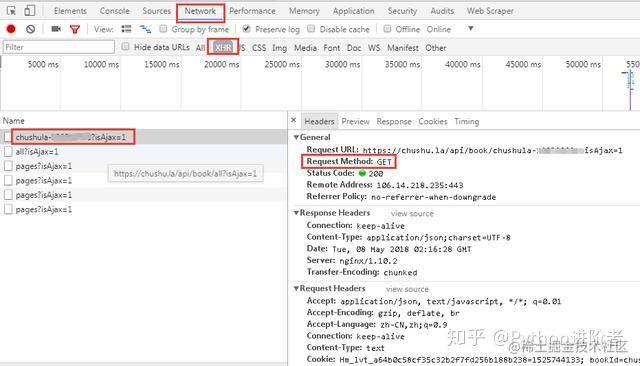This screenshot has width=640, height=366.
Task: Open the Online throttling dropdown
Action: (470, 29)
